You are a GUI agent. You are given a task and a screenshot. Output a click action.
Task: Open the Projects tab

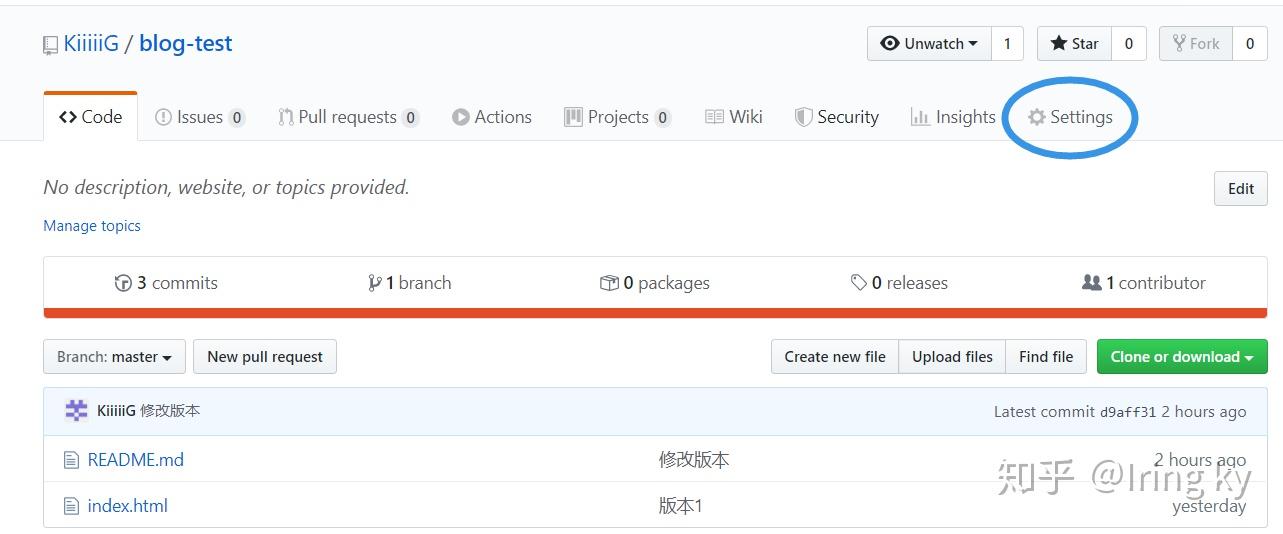617,117
